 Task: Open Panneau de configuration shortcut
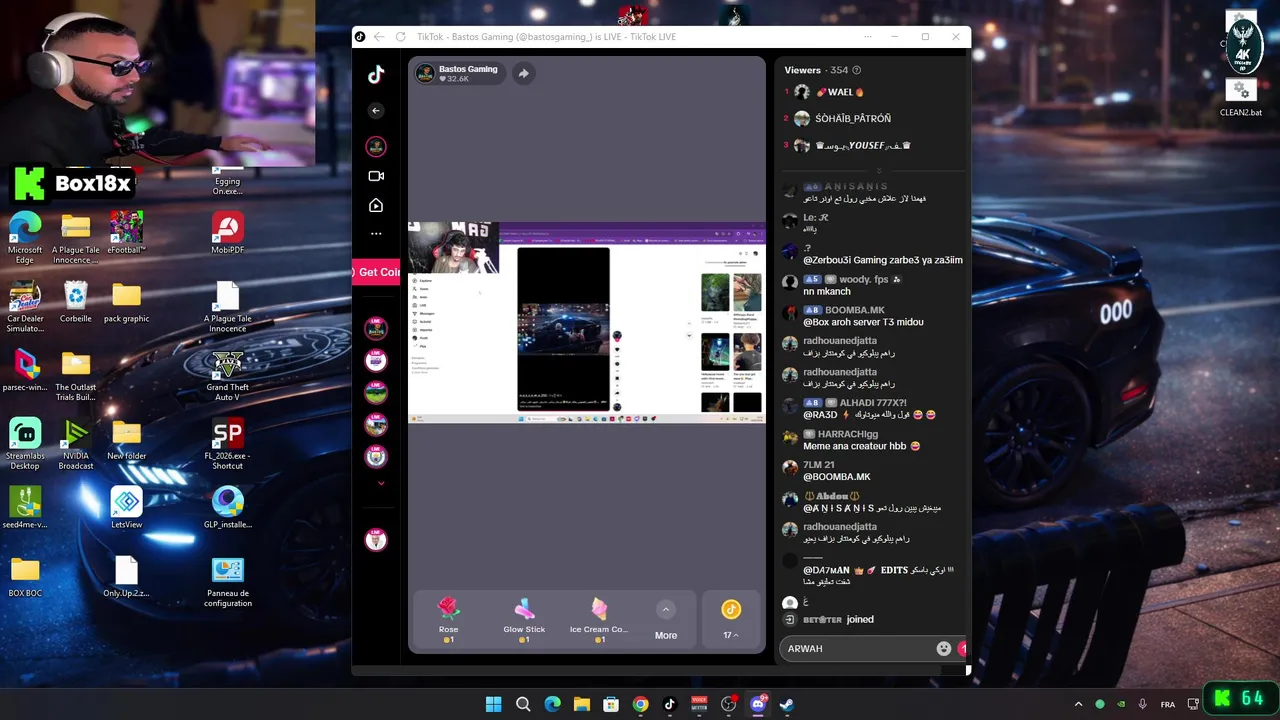[228, 581]
